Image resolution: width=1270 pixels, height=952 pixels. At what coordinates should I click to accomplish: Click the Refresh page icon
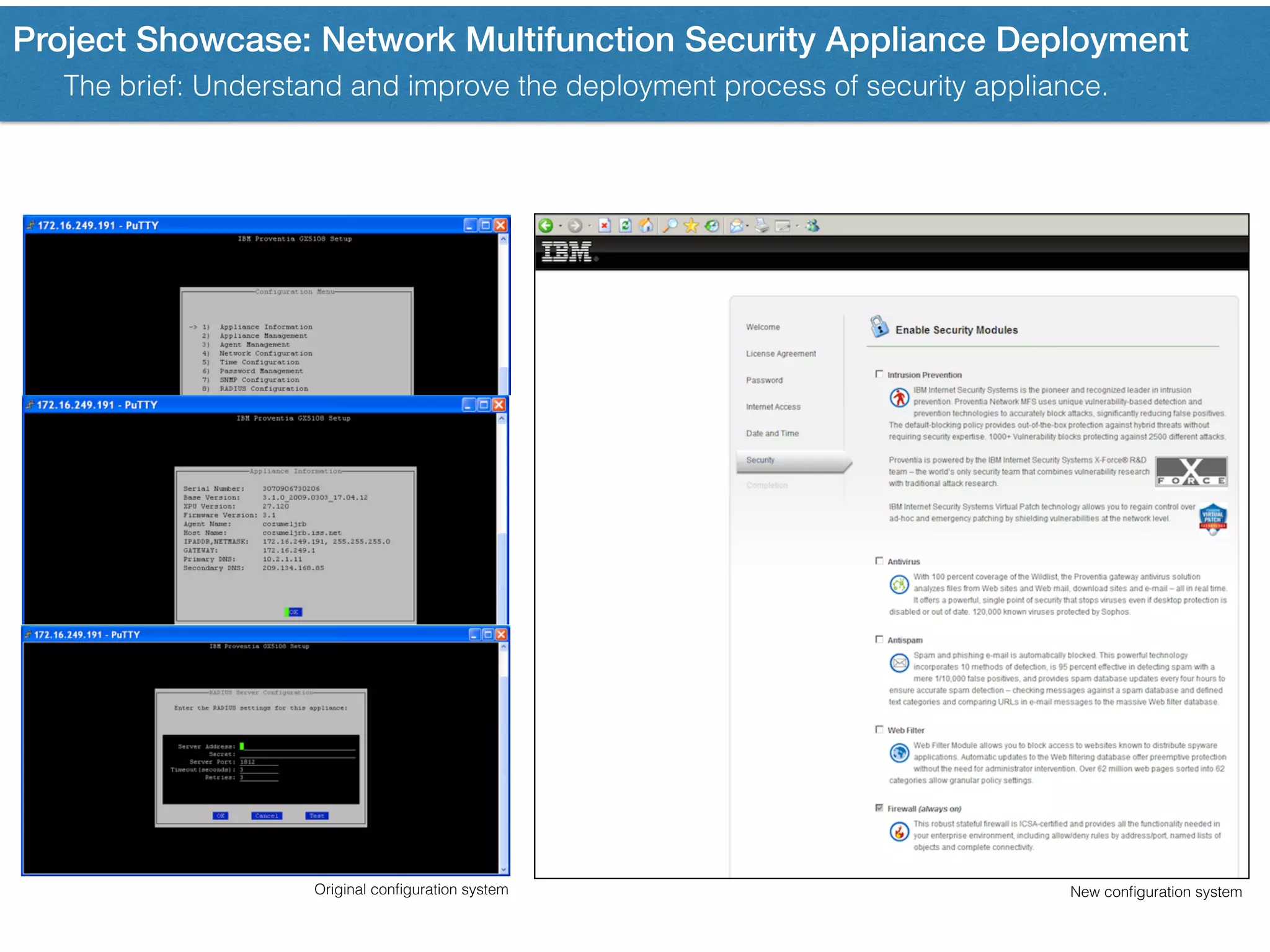(x=625, y=226)
